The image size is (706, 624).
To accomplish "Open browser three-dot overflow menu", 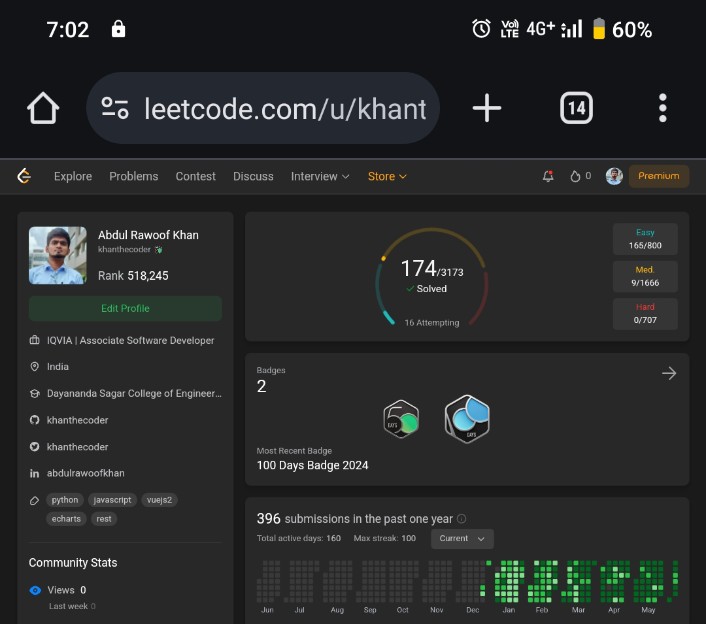I will click(x=662, y=108).
